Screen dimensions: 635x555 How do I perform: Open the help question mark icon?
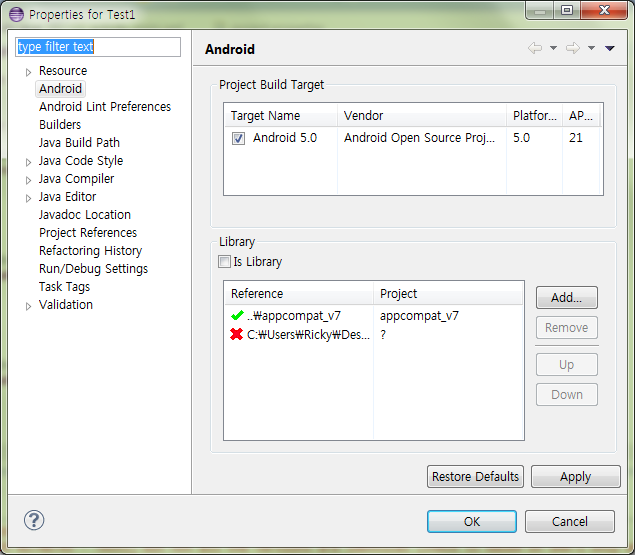[34, 520]
